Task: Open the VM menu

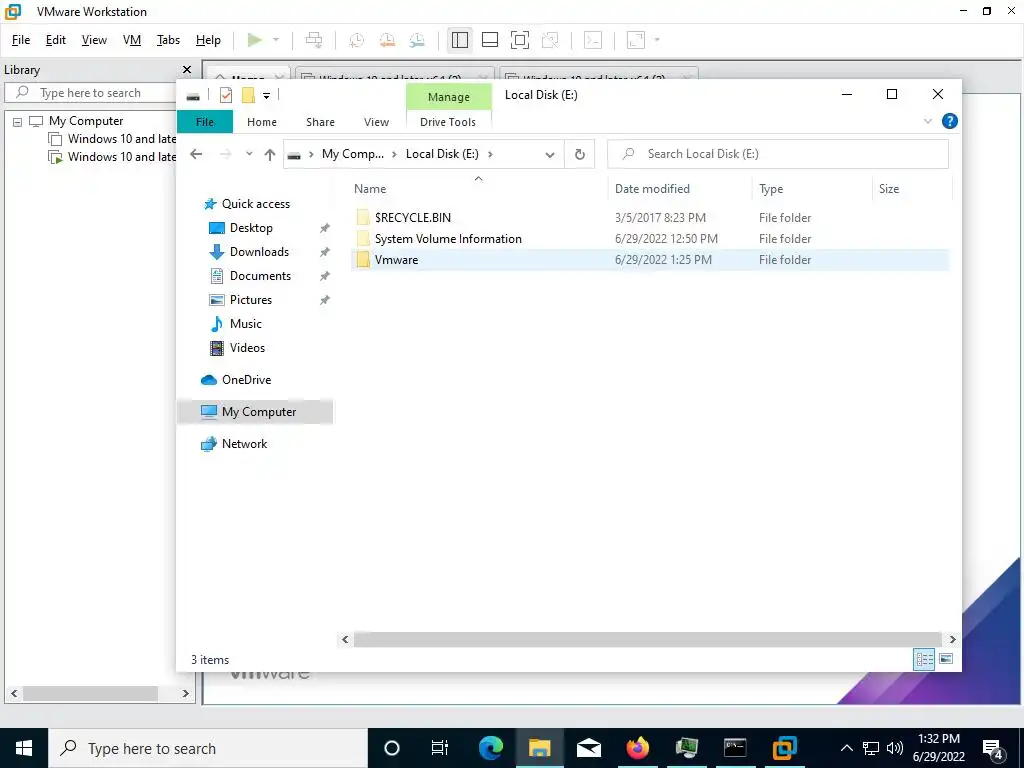Action: click(132, 40)
